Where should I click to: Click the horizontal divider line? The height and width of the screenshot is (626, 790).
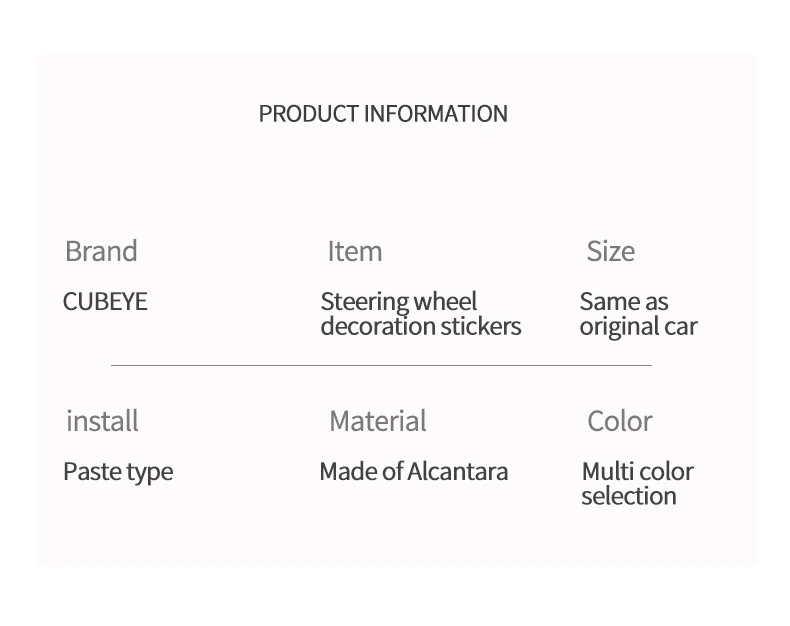(381, 365)
